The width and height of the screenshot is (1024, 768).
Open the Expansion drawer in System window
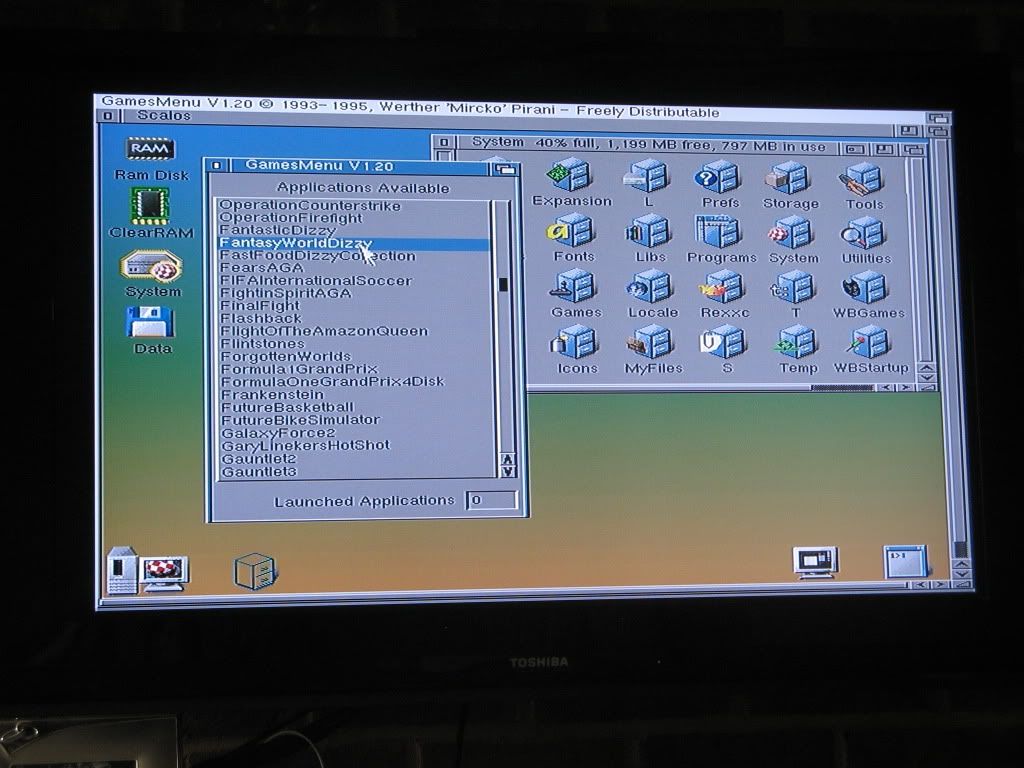(x=570, y=176)
